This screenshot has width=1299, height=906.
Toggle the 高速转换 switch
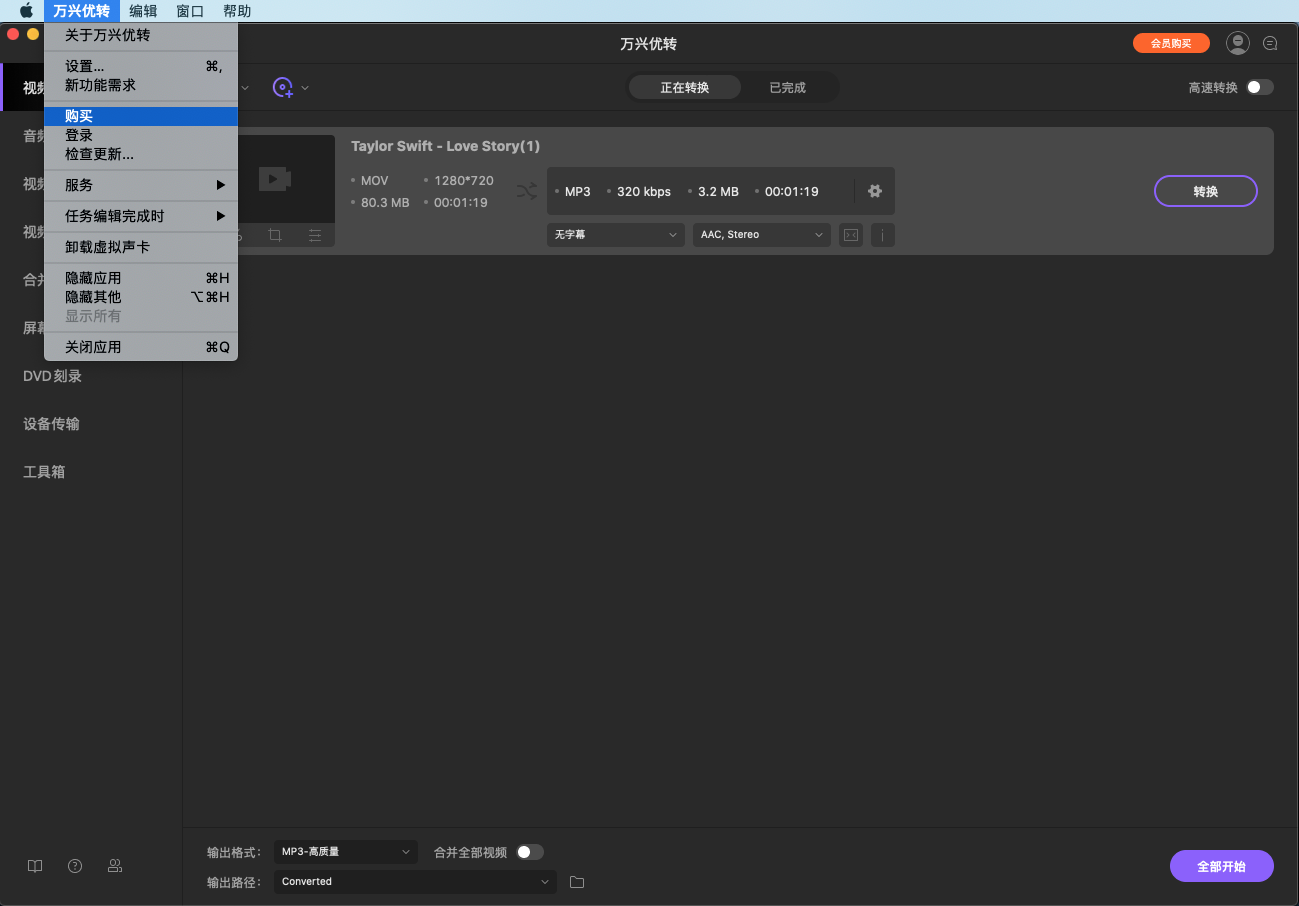(1260, 87)
